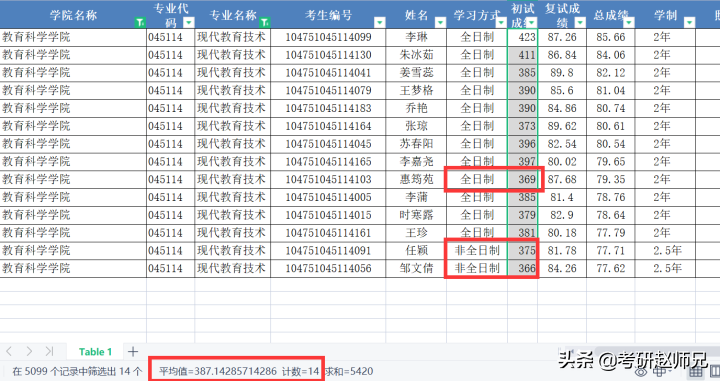The height and width of the screenshot is (381, 720).
Task: Select the initial score cell 369
Action: pyautogui.click(x=523, y=179)
